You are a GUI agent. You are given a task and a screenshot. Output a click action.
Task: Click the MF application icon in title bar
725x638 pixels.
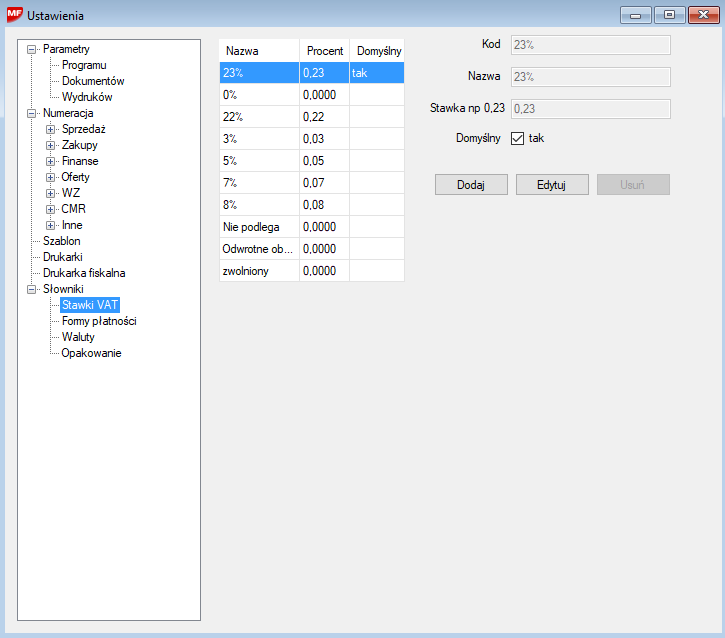click(x=15, y=15)
